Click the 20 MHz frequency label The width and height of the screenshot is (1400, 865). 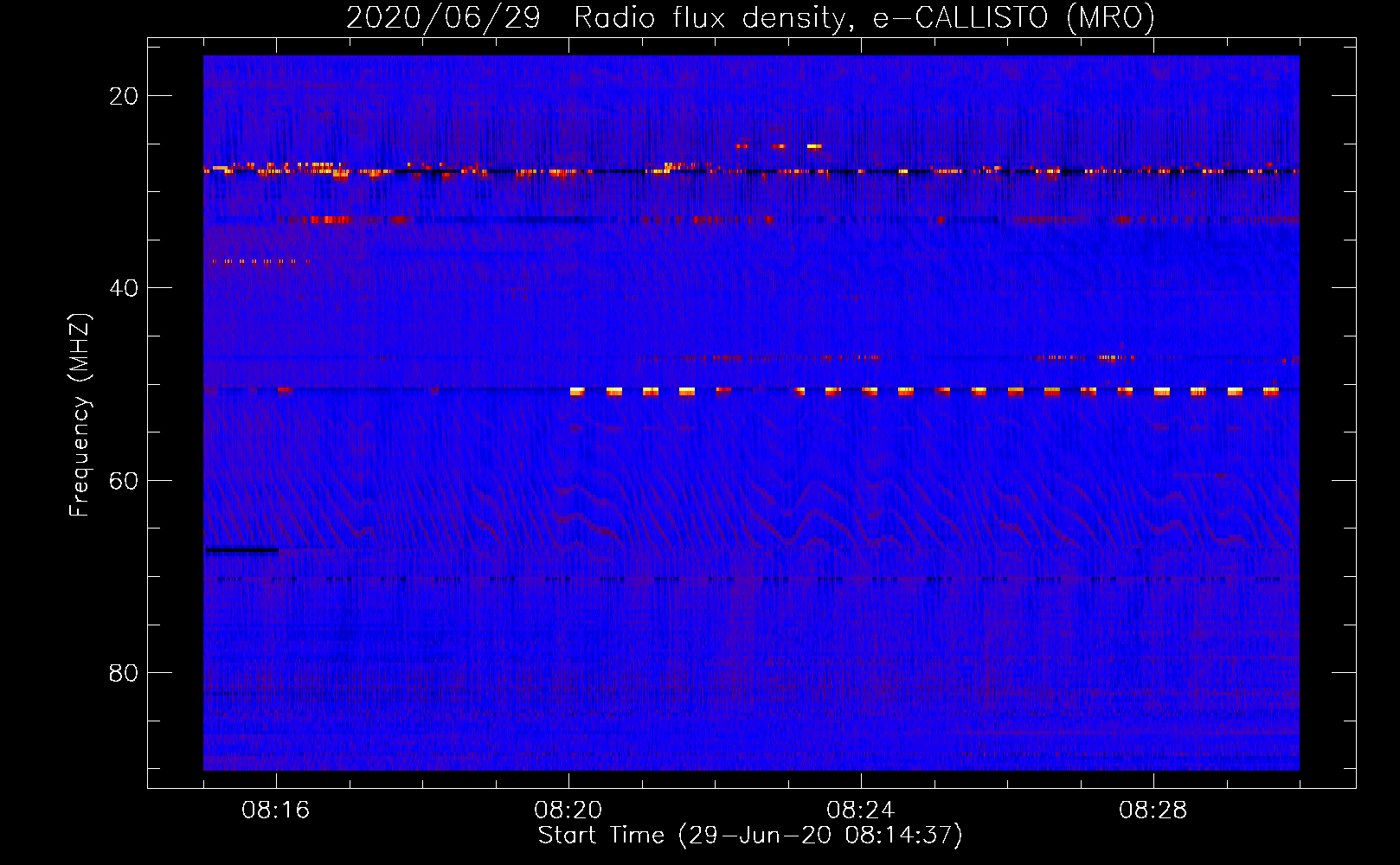click(124, 96)
